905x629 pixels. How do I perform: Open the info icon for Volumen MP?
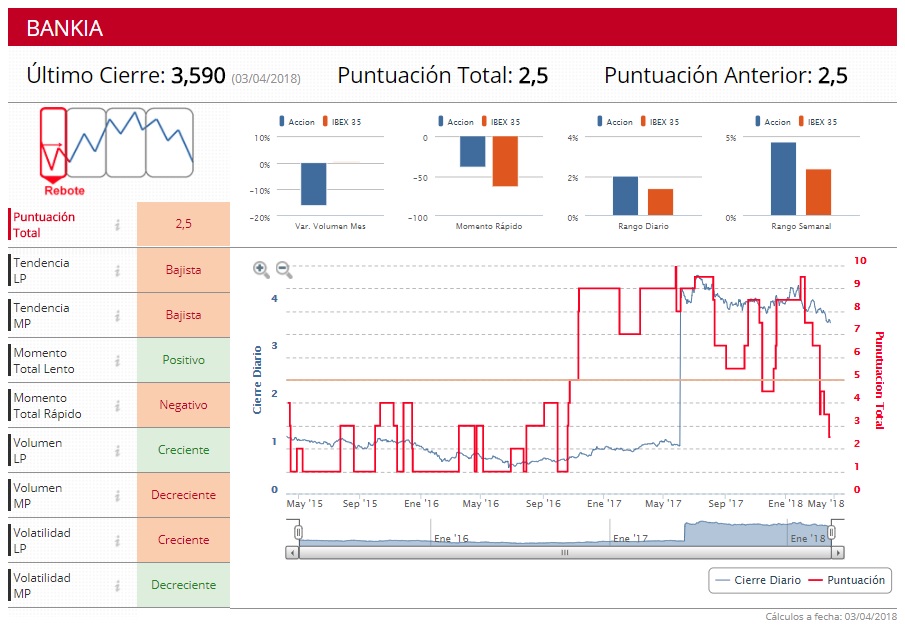coord(117,495)
